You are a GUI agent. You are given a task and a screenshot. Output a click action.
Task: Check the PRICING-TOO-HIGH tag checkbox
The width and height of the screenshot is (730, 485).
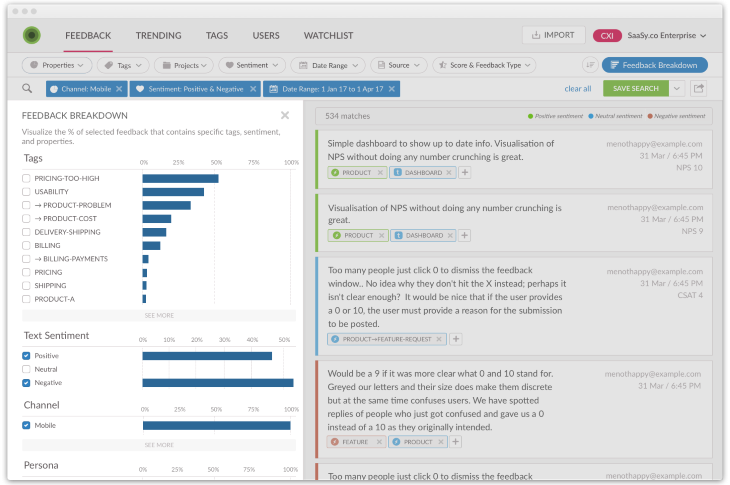point(27,178)
